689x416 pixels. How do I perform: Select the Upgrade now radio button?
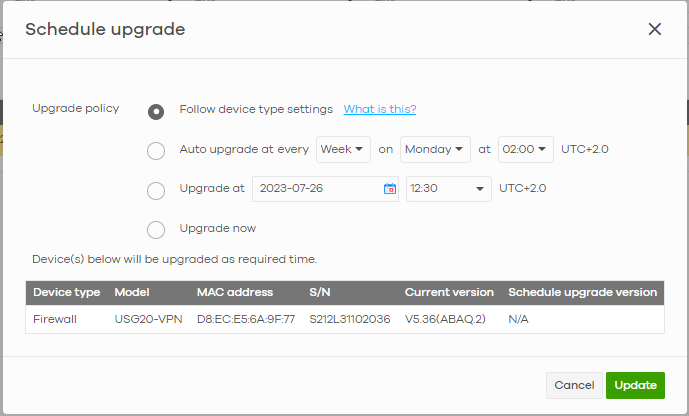156,230
